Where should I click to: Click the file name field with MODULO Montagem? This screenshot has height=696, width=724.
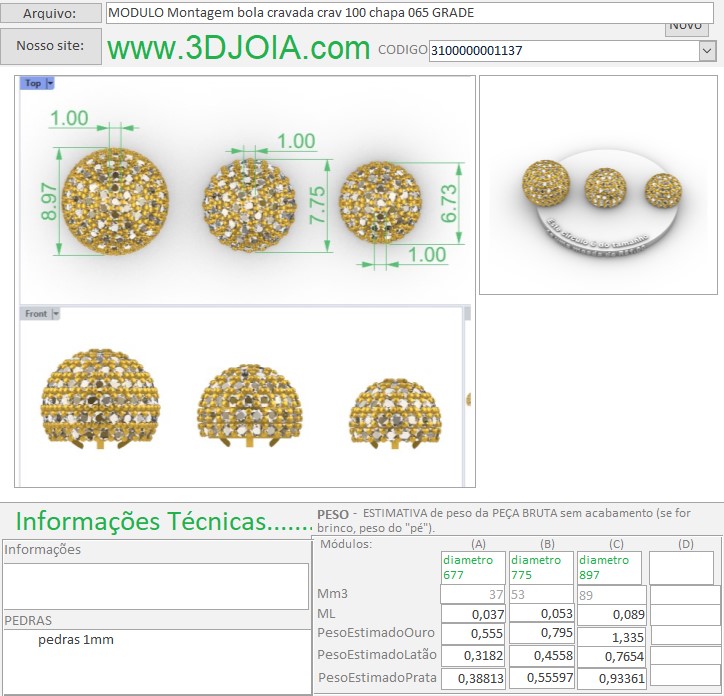[x=400, y=13]
